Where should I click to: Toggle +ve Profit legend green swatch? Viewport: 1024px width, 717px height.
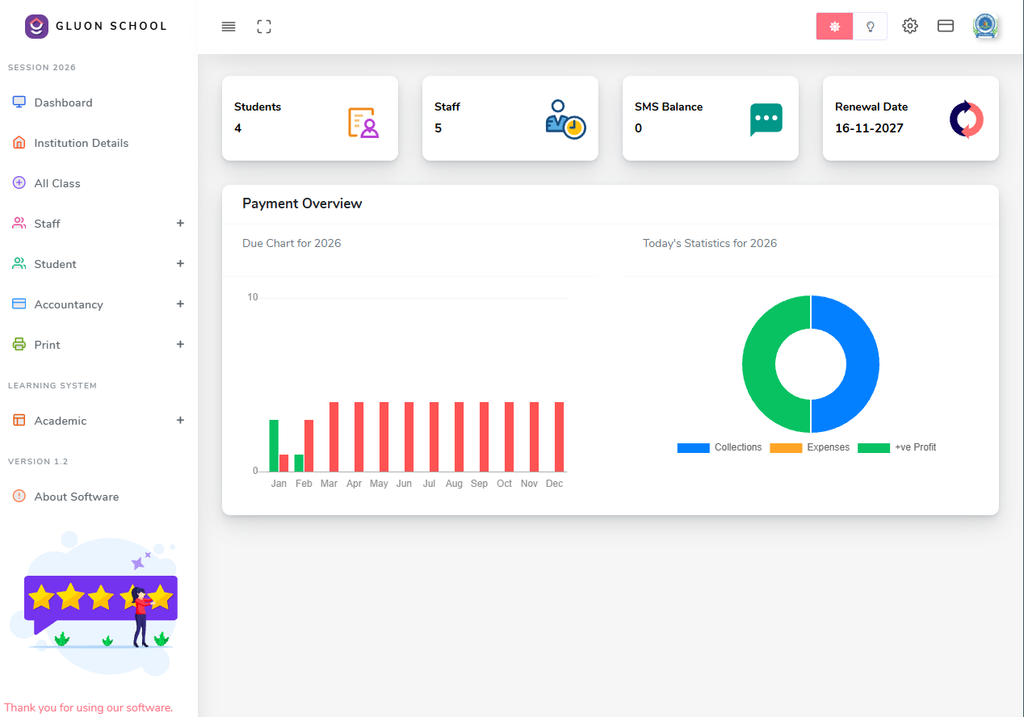click(874, 447)
